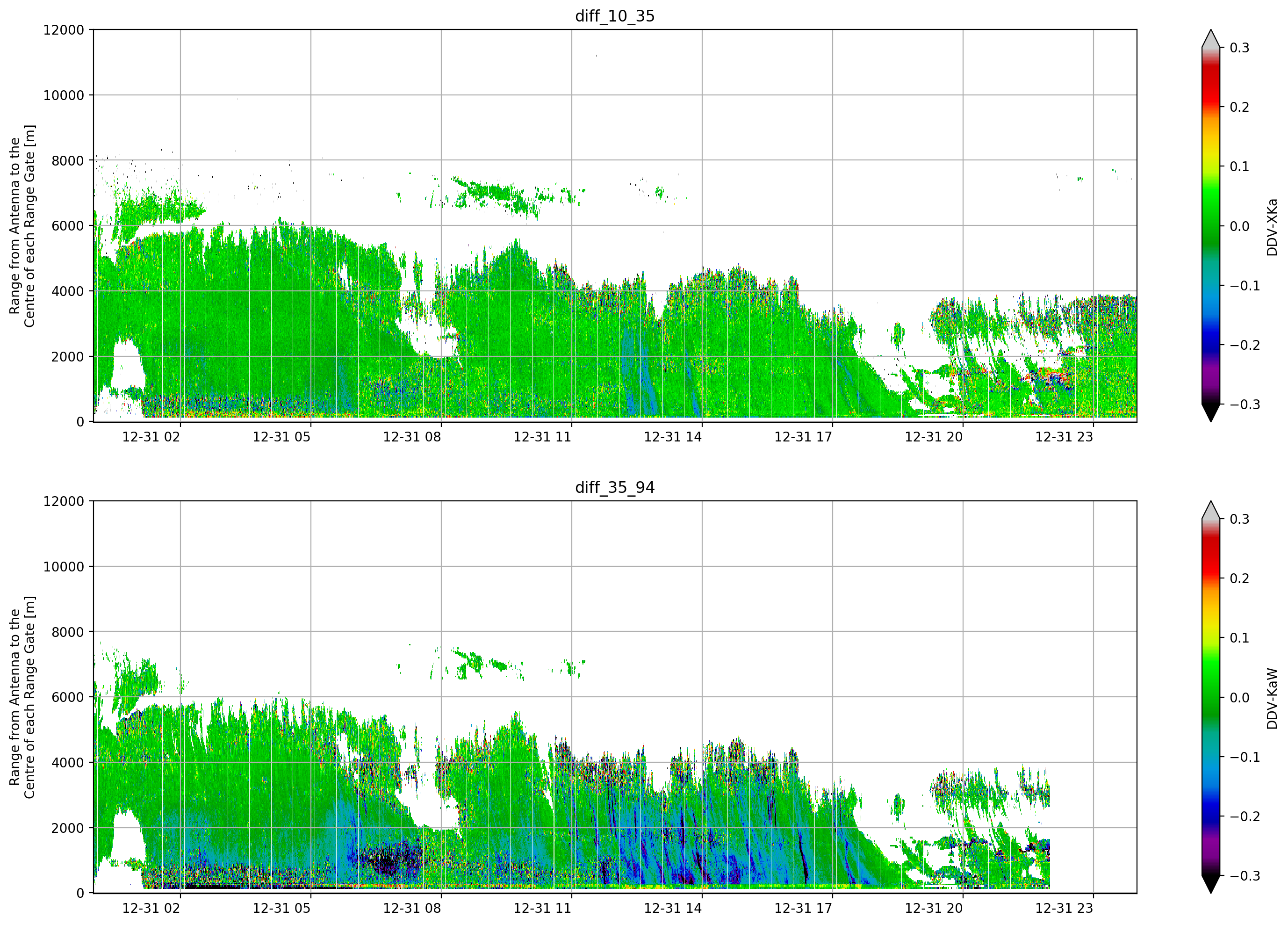Click the top plot's range y-axis title
This screenshot has width=1288, height=925.
[x=22, y=225]
